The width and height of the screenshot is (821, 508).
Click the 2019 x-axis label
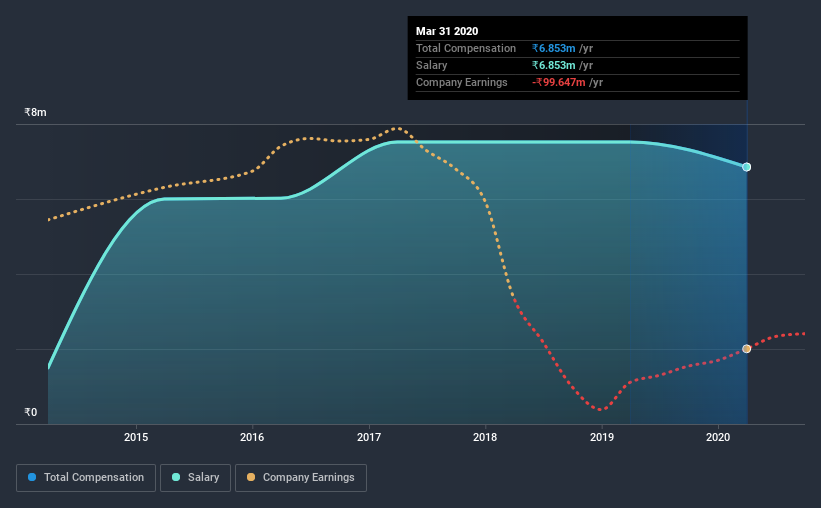pos(602,437)
